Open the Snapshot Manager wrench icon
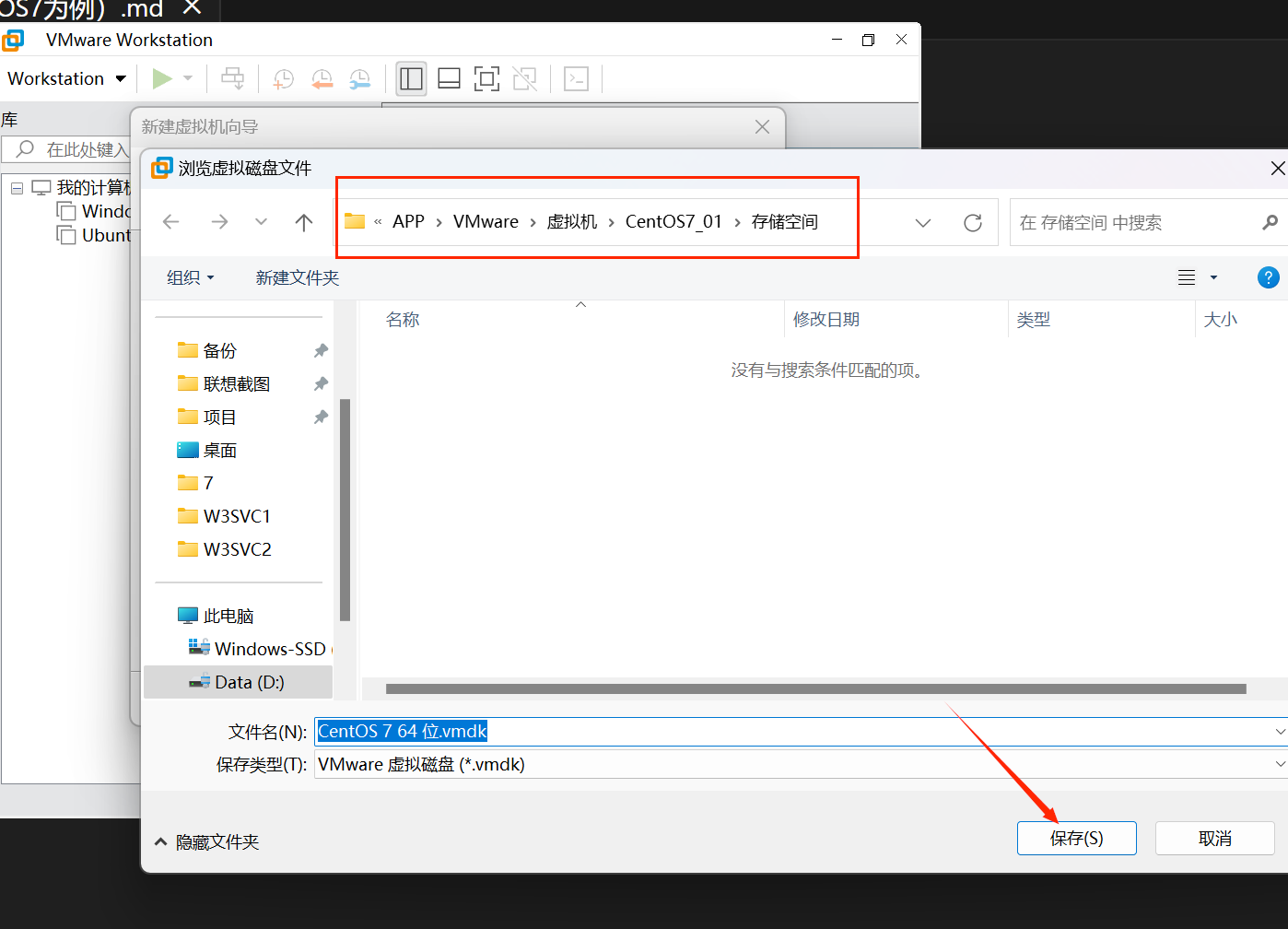This screenshot has height=929, width=1288. 359,79
